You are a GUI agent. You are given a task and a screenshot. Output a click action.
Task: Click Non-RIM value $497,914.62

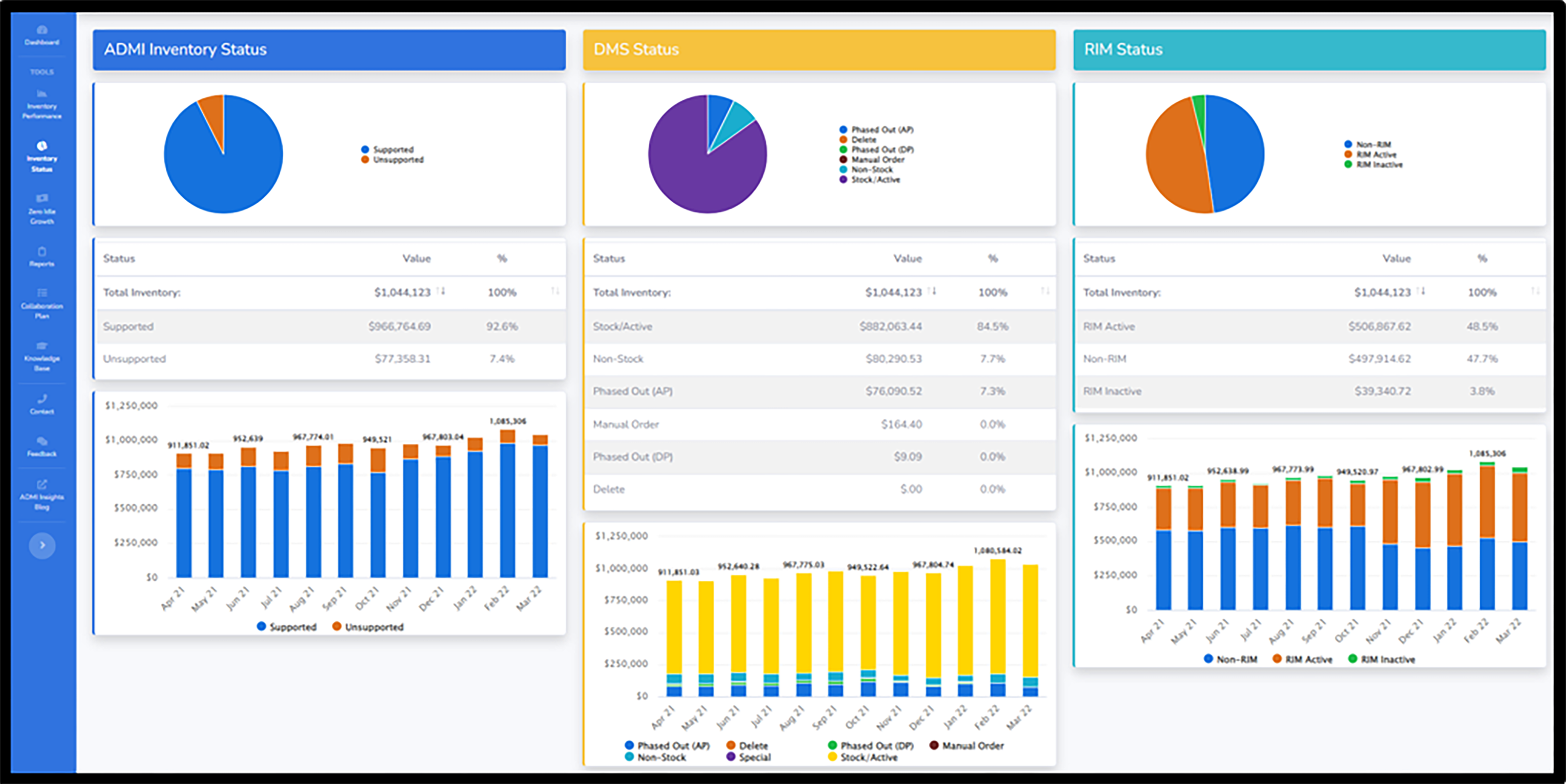[x=1380, y=359]
